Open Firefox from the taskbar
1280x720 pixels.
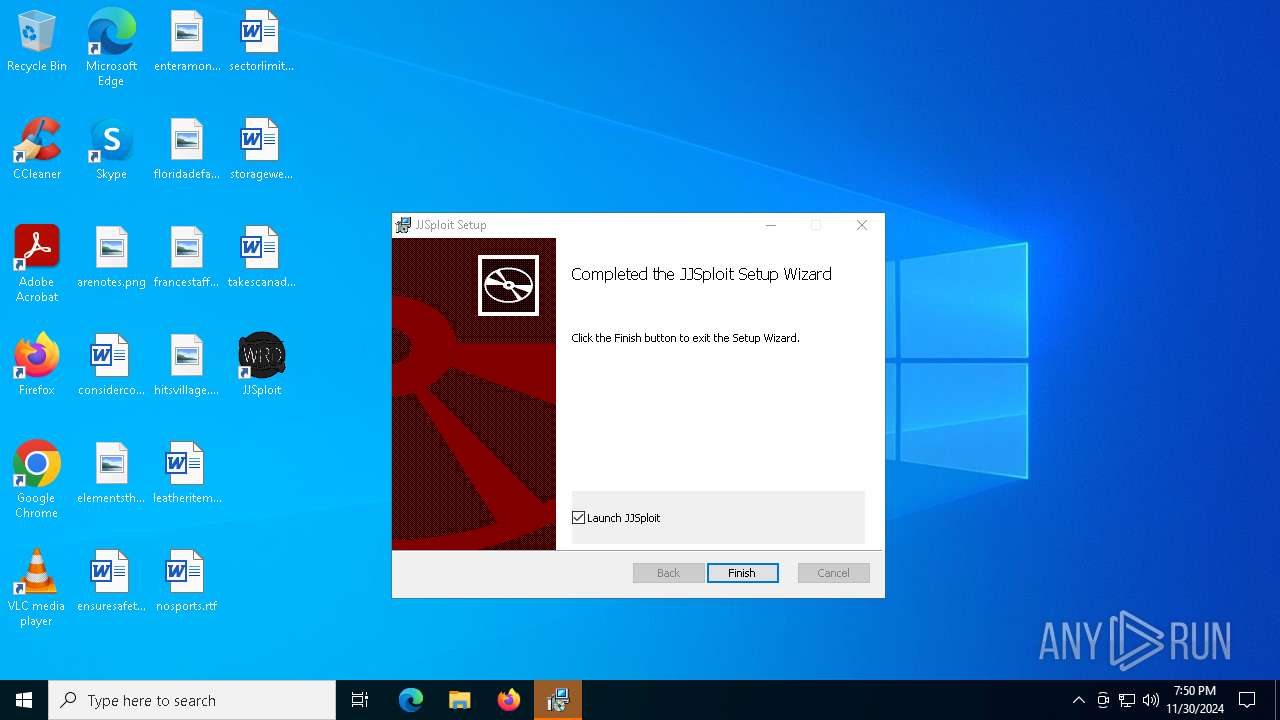click(509, 700)
